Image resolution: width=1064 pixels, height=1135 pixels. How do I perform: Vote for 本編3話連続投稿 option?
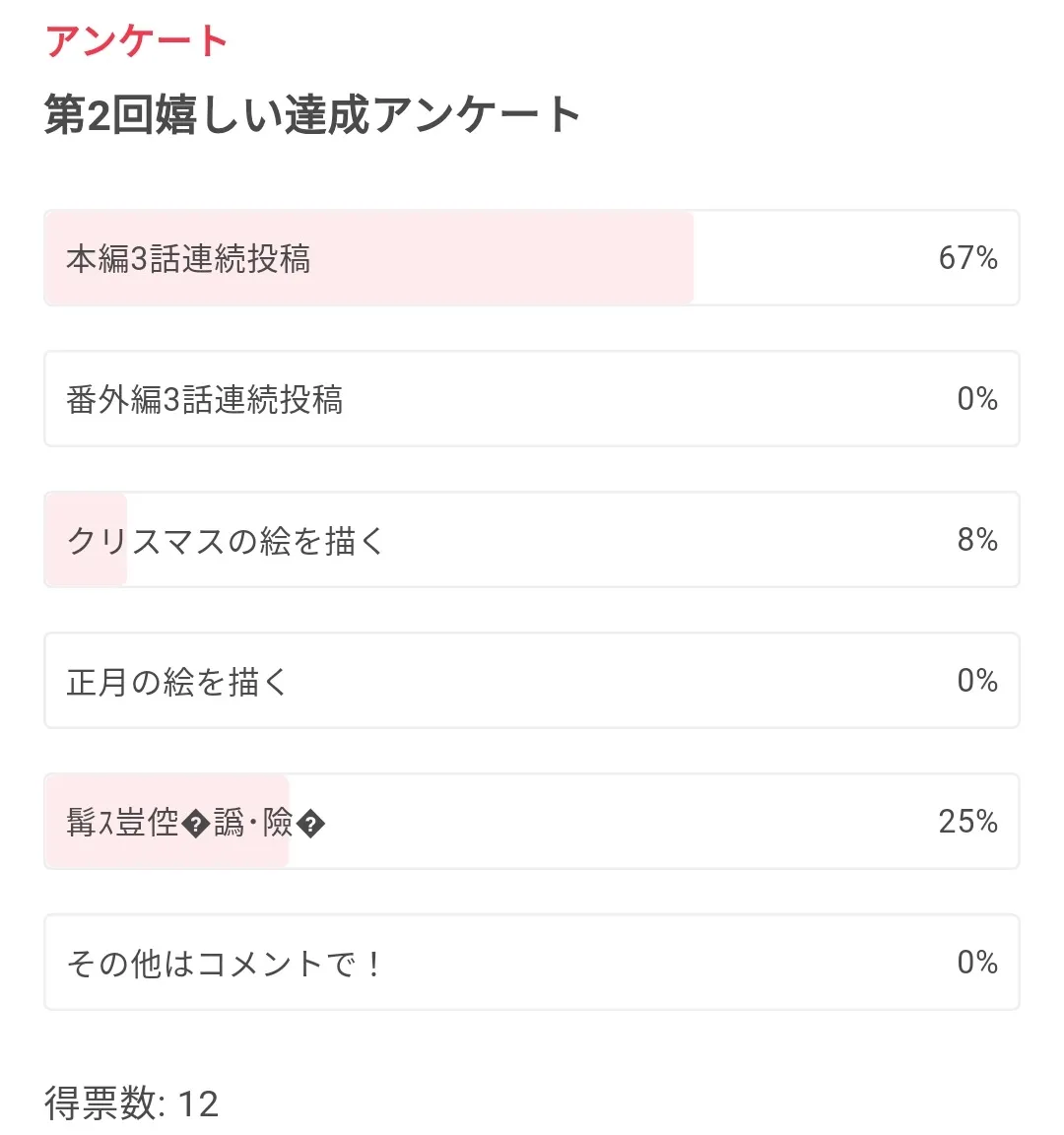[188, 259]
